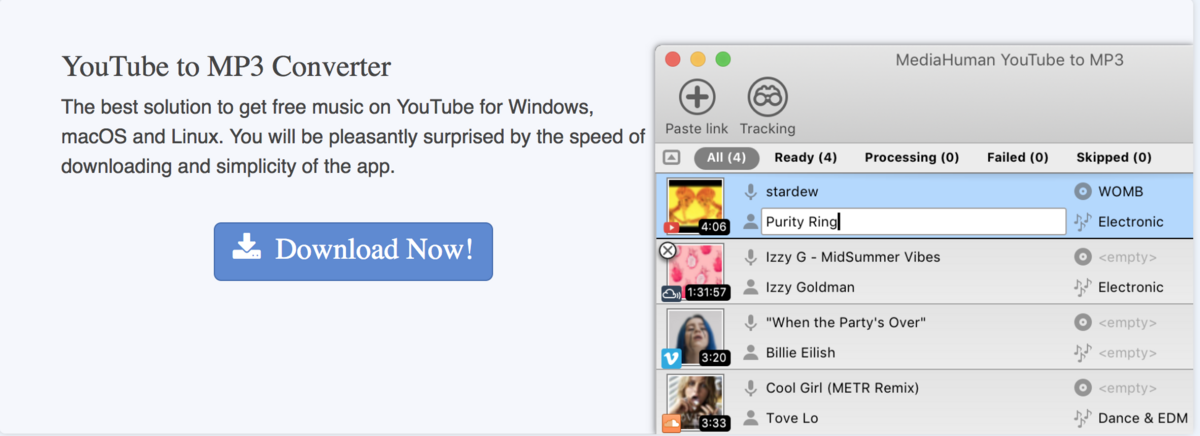Click the person icon beside Tove Lo
This screenshot has width=1200, height=436.
click(752, 418)
